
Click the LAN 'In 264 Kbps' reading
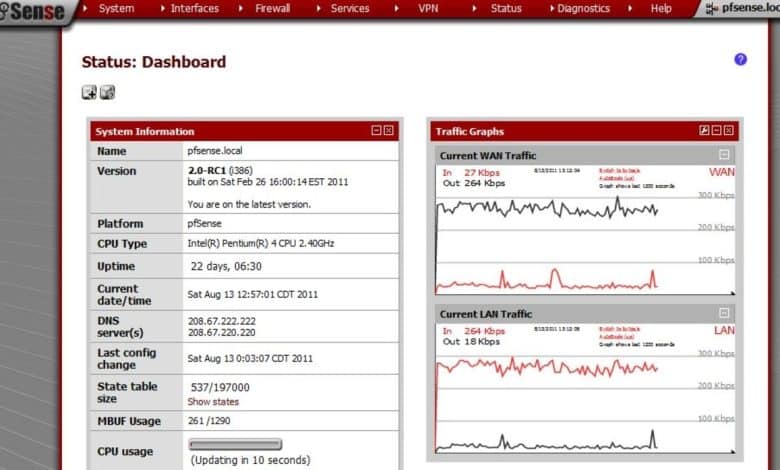(x=474, y=331)
